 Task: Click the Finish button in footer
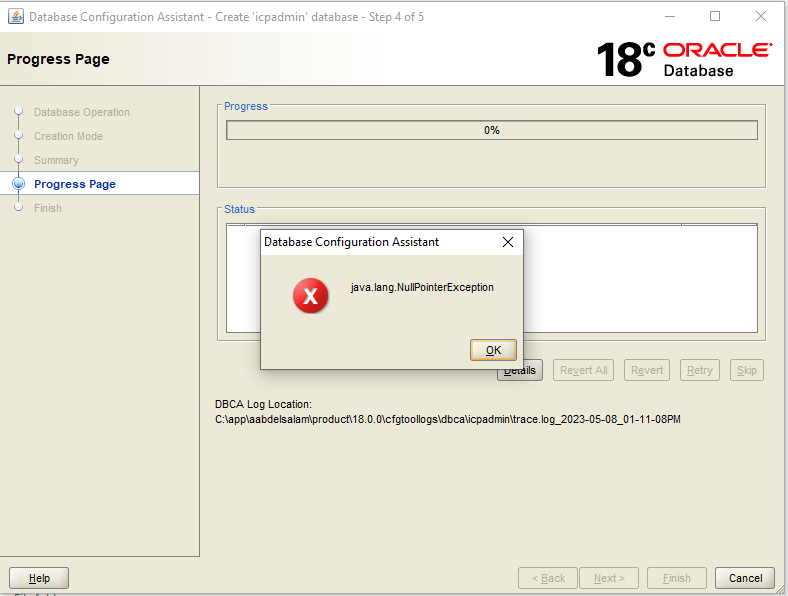(676, 578)
